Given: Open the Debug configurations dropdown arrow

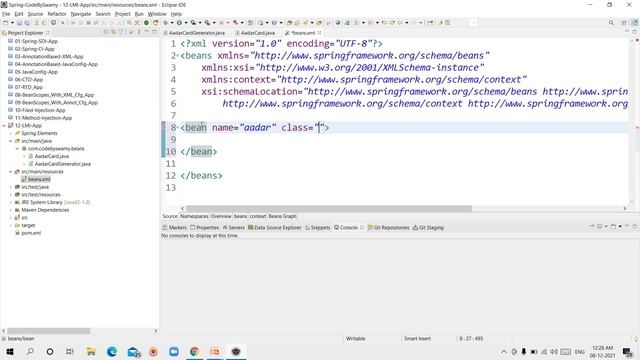Looking at the screenshot, I should 171,23.
